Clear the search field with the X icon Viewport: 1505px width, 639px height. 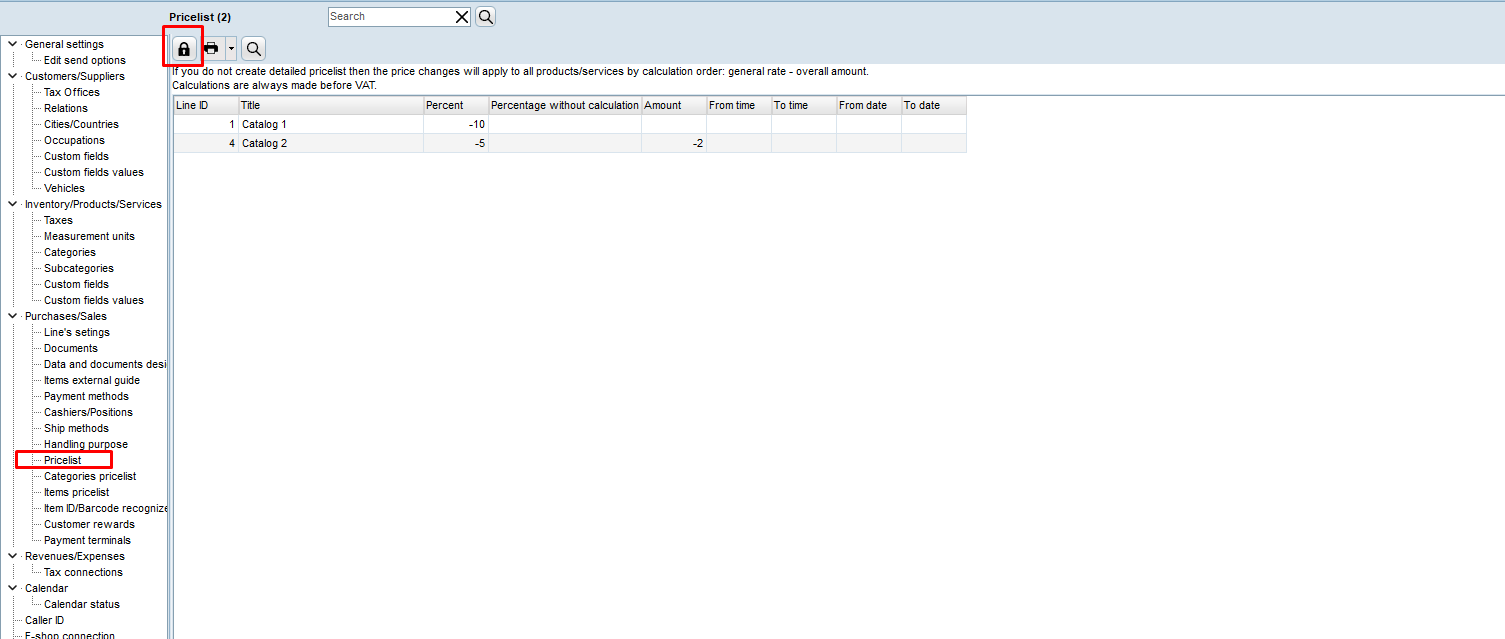(x=462, y=16)
